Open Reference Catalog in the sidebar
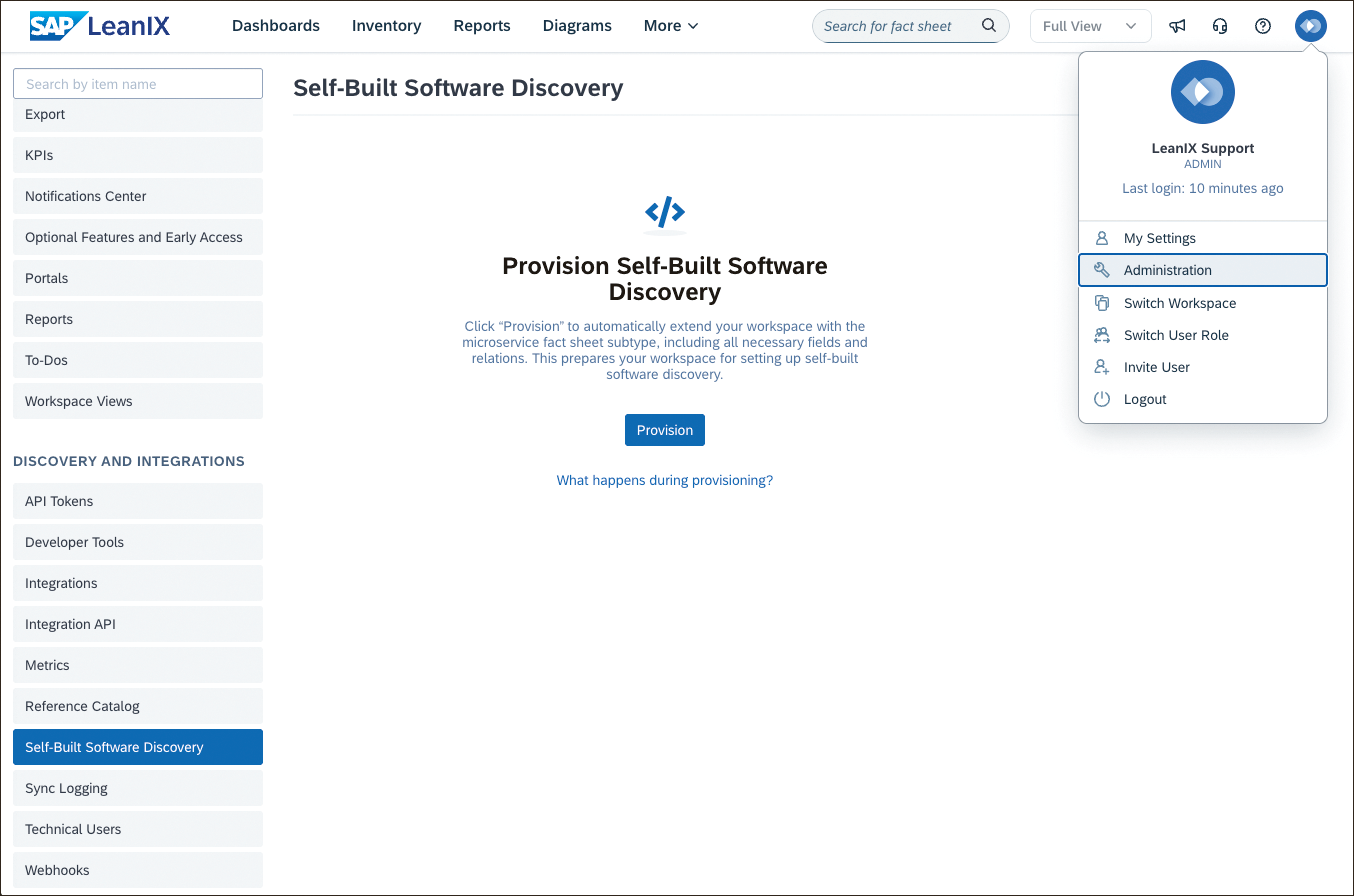This screenshot has height=896, width=1354. 138,706
